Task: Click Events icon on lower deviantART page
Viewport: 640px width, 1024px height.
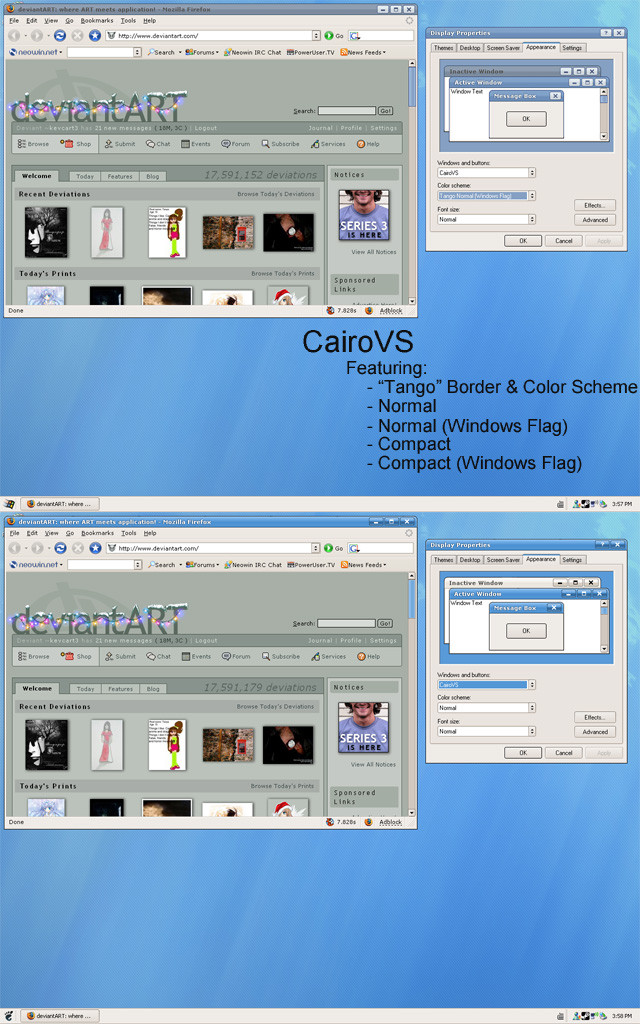Action: point(185,656)
